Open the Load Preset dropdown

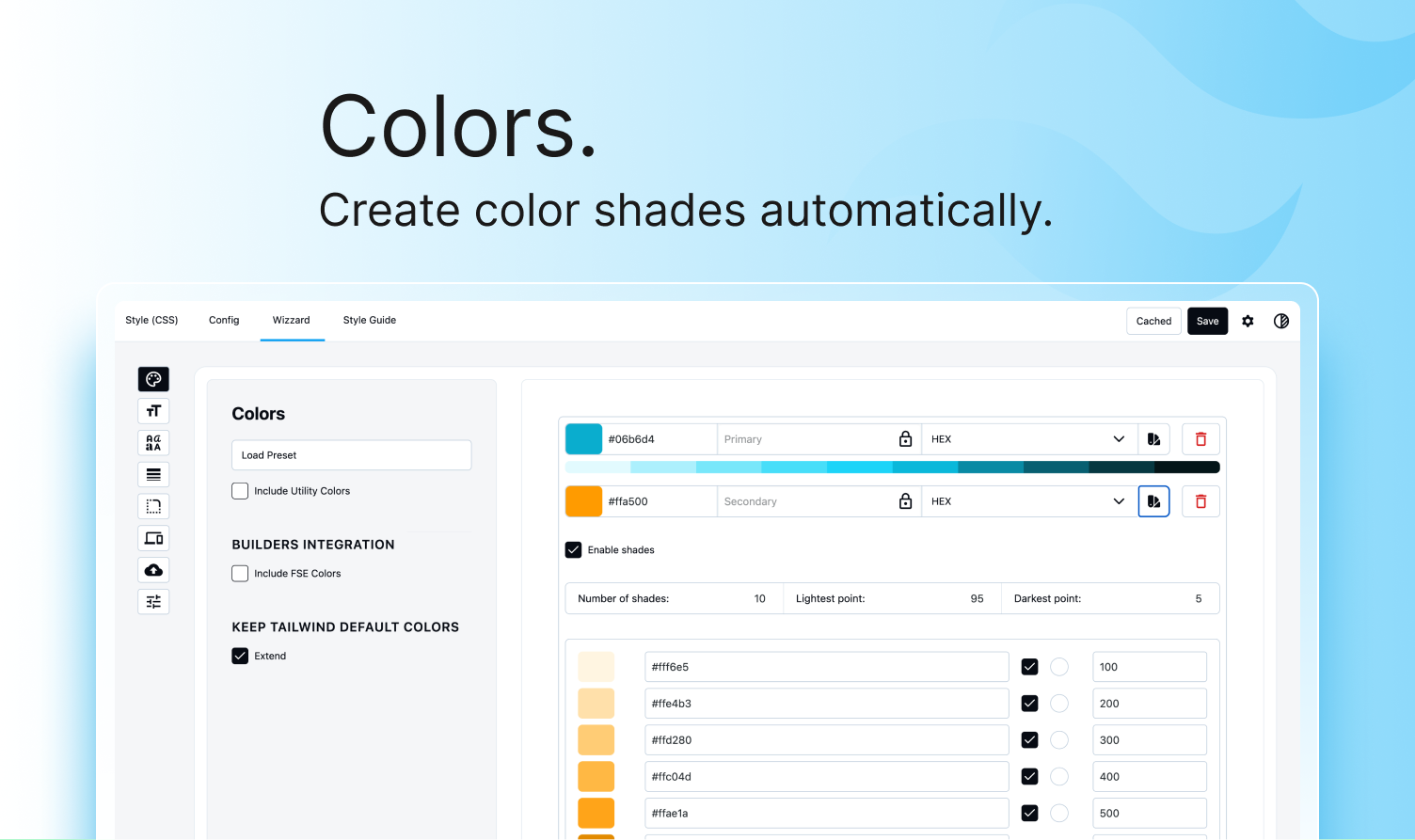pyautogui.click(x=352, y=455)
